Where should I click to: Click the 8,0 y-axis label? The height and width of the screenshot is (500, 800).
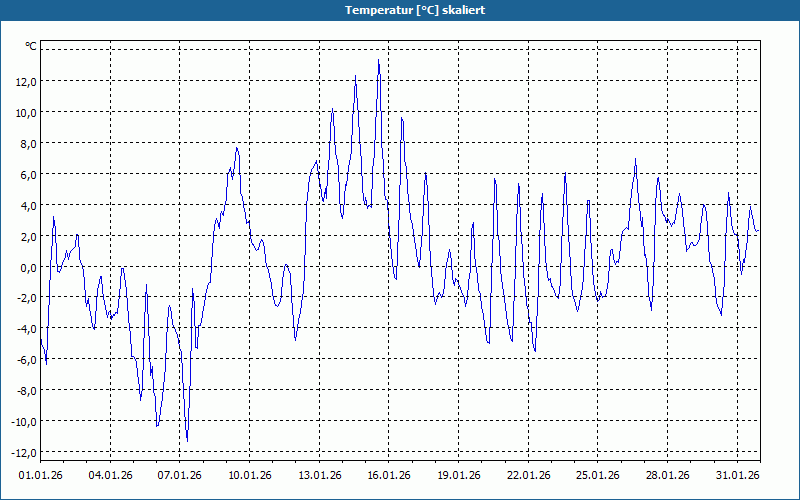tap(29, 144)
